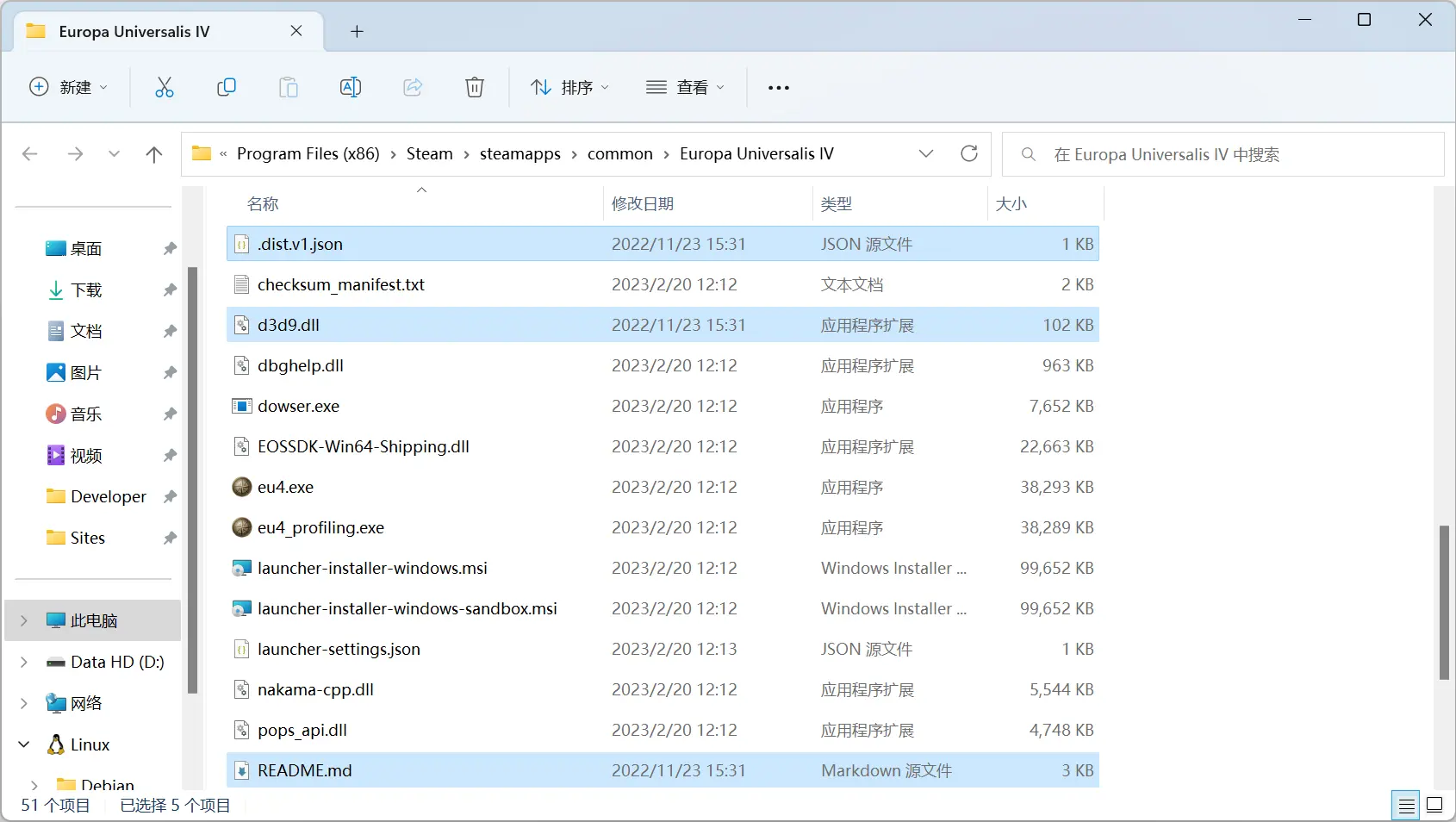Go forward with the right arrow
This screenshot has height=822, width=1456.
coord(76,154)
